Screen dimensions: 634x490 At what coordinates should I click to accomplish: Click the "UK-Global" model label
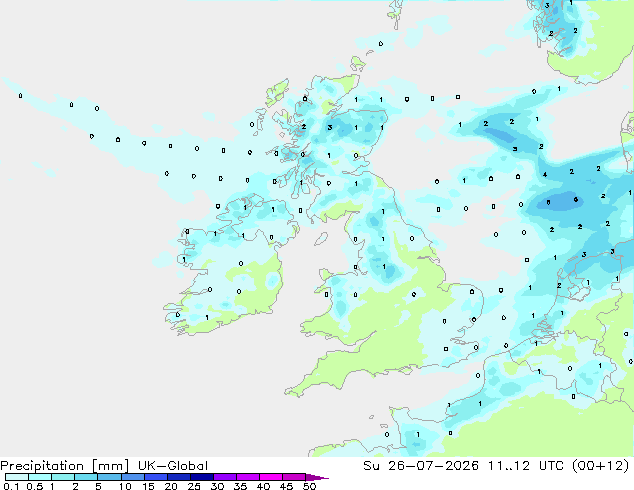[x=173, y=466]
